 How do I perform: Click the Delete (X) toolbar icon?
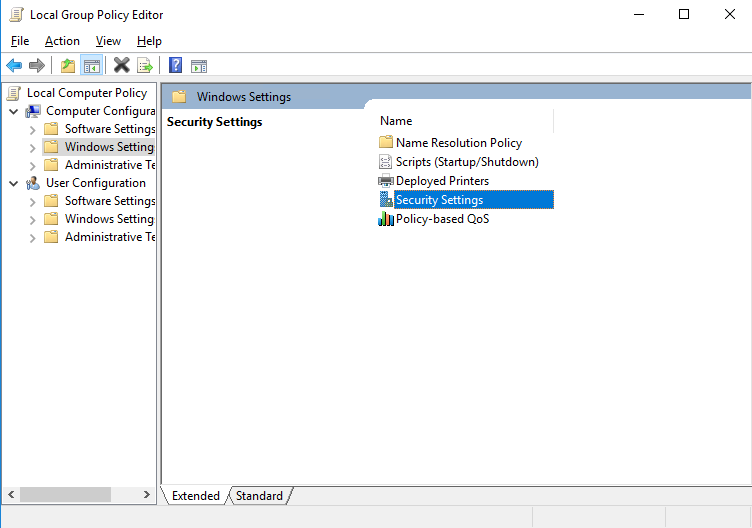(121, 66)
